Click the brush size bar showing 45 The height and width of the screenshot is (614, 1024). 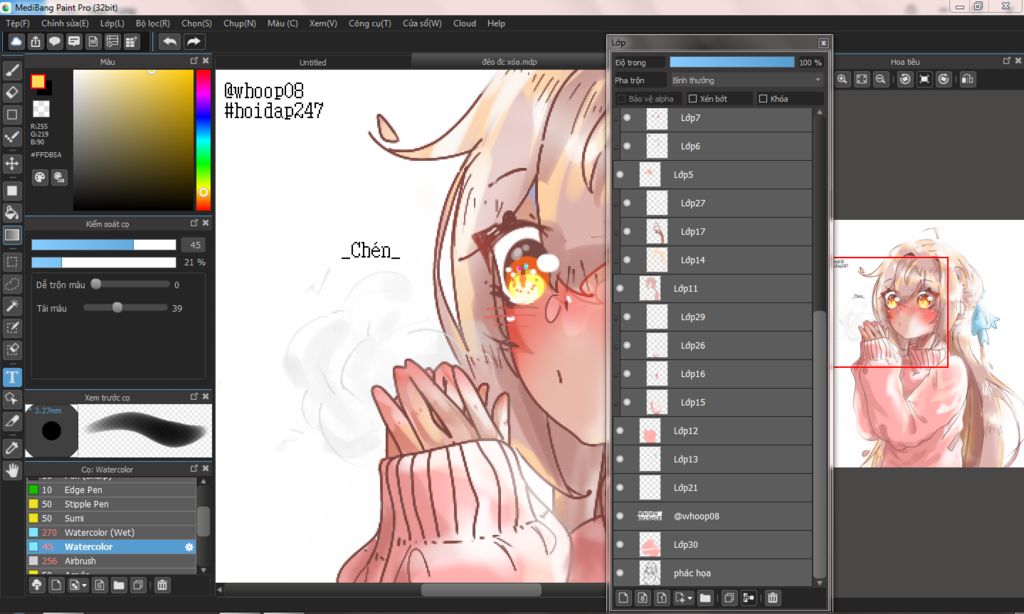point(104,244)
